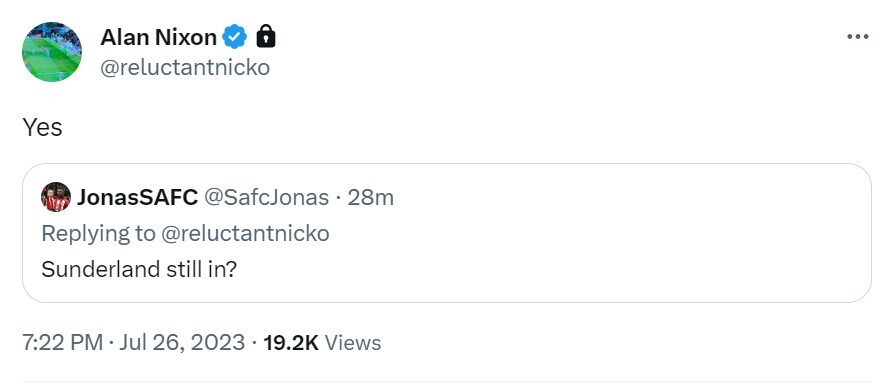Click the Alan Nixon display name
891x391 pixels.
pyautogui.click(x=158, y=38)
